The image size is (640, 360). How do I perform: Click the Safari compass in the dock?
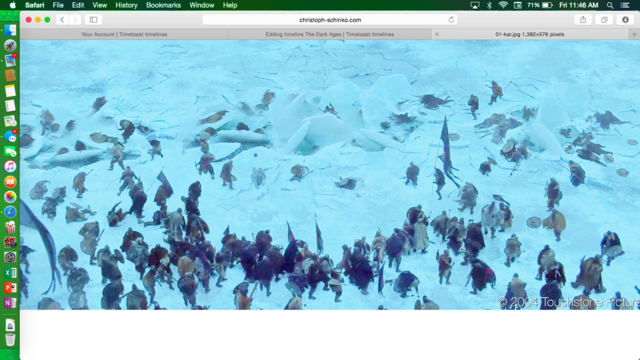click(10, 212)
